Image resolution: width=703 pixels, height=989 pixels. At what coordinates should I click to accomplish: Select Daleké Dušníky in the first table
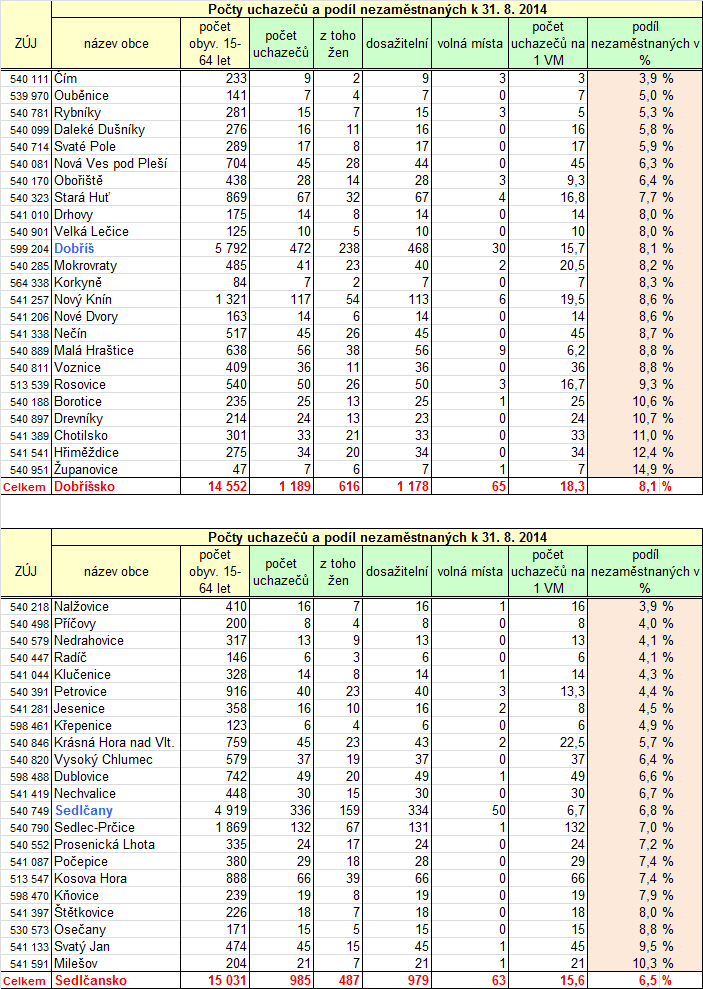point(116,130)
